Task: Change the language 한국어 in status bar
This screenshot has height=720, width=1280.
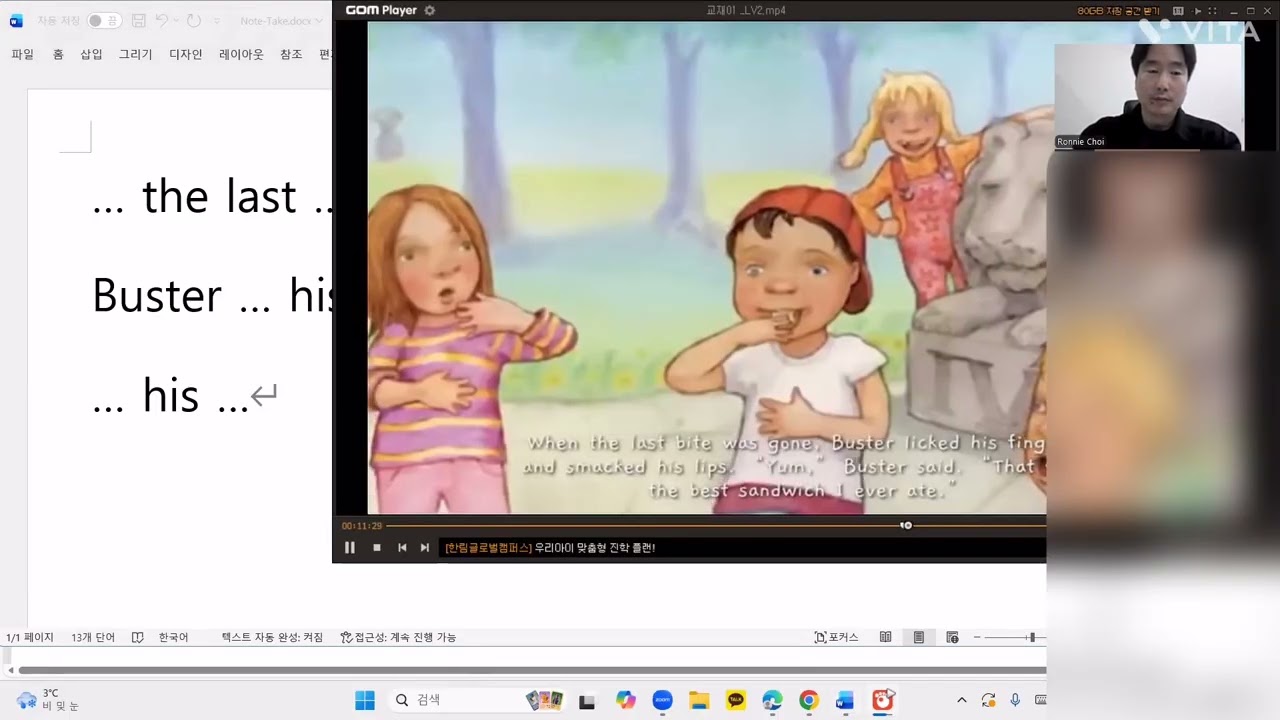Action: tap(173, 637)
